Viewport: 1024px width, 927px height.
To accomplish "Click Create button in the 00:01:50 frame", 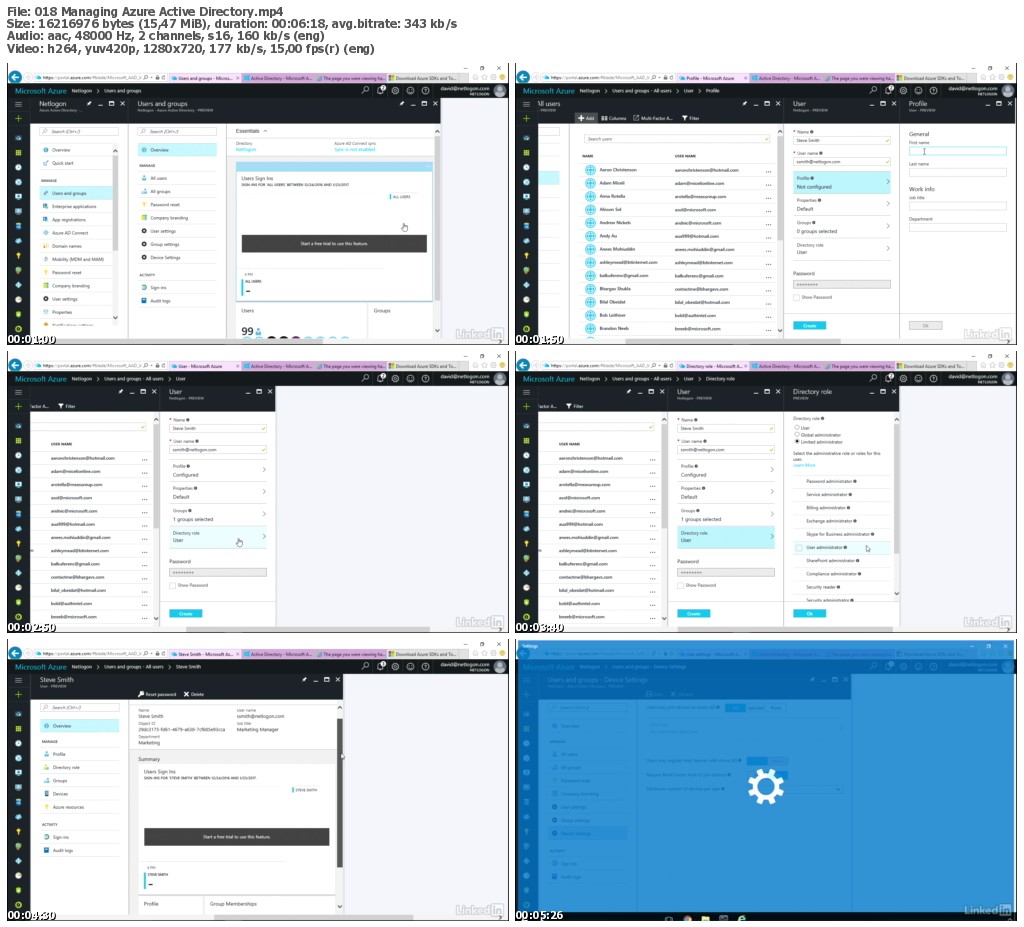I will [810, 325].
